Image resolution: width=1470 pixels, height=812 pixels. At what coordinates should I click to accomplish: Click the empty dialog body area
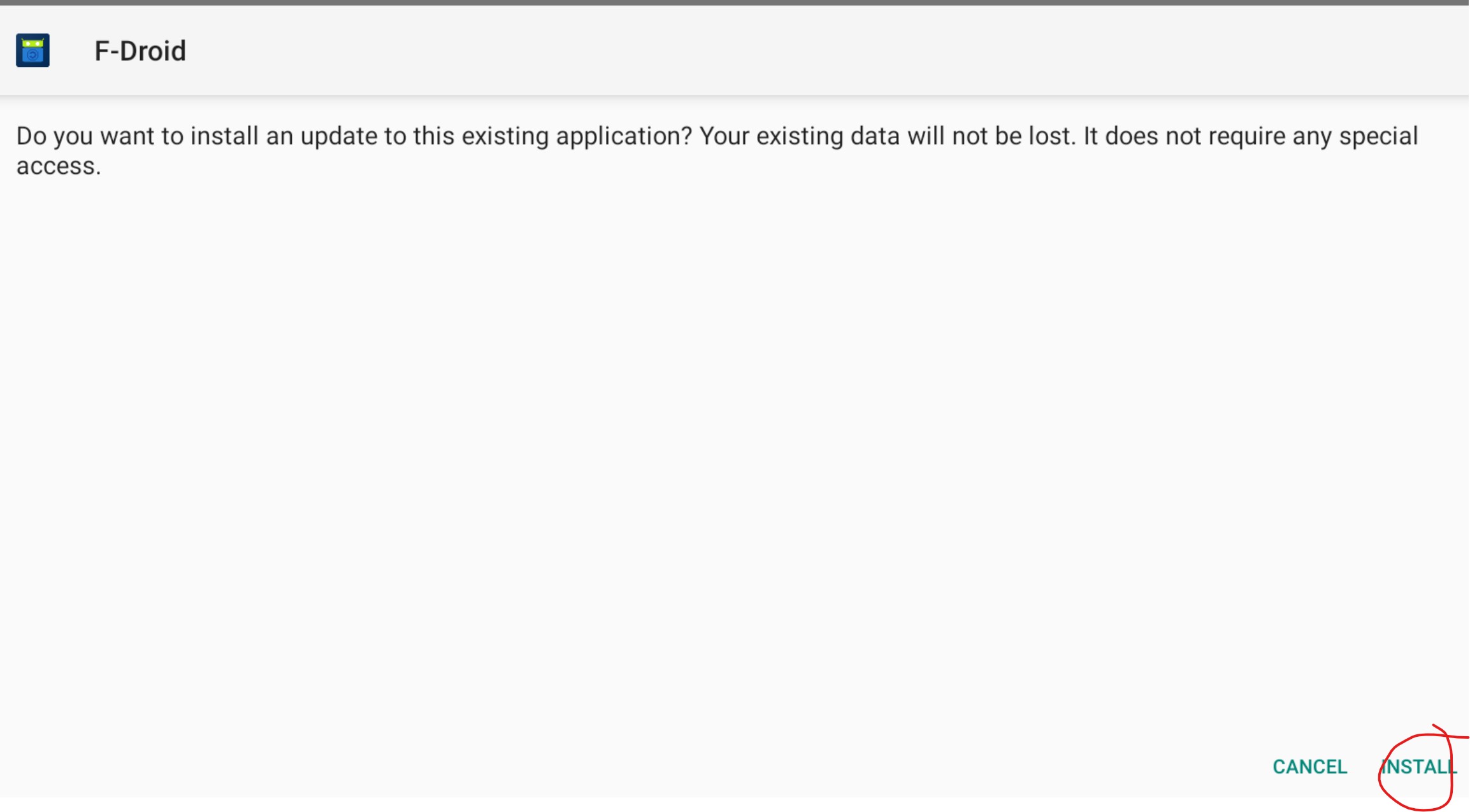735,446
